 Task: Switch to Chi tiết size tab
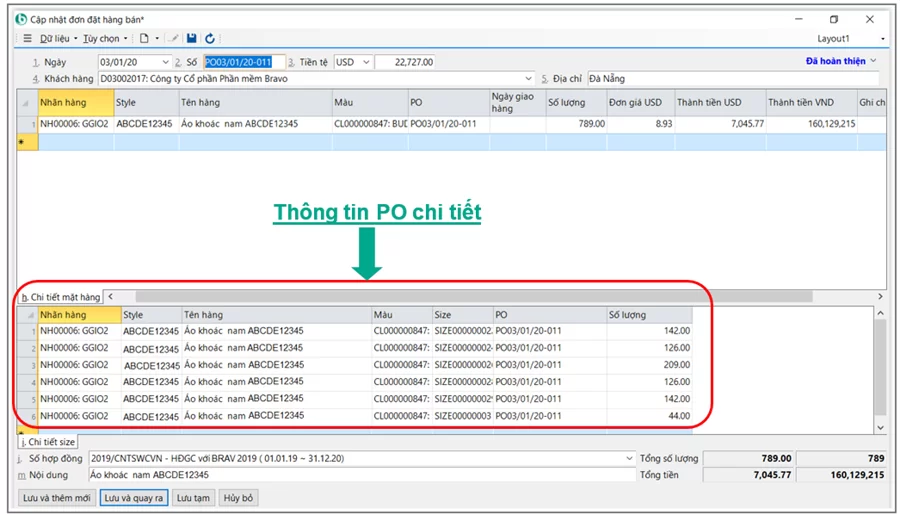click(48, 442)
